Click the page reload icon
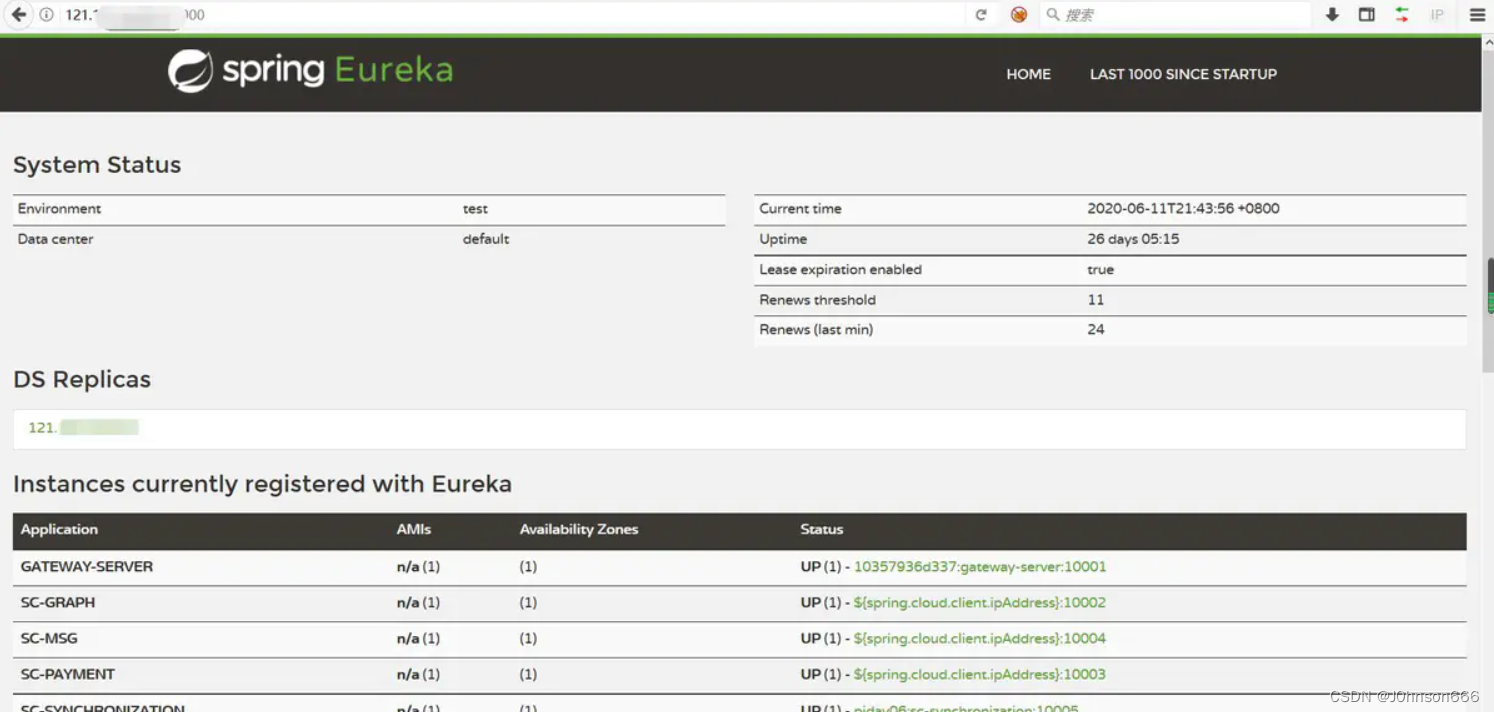1494x712 pixels. (x=981, y=14)
